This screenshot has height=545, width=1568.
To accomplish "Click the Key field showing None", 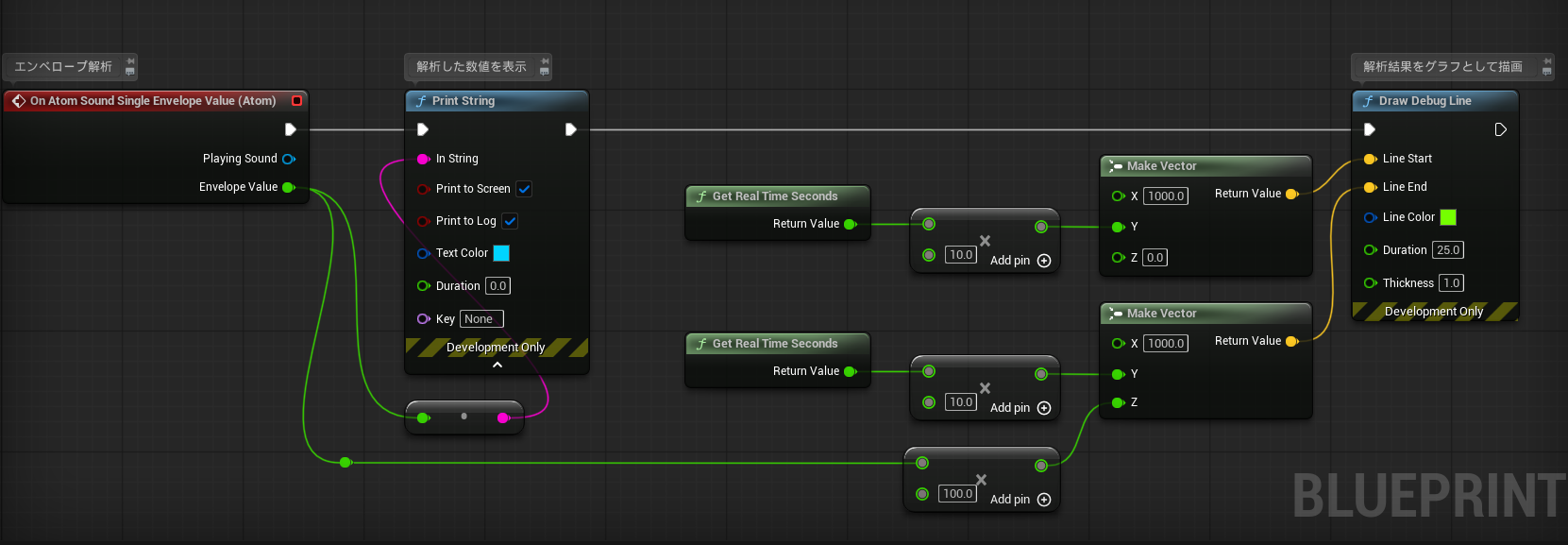I will 481,319.
